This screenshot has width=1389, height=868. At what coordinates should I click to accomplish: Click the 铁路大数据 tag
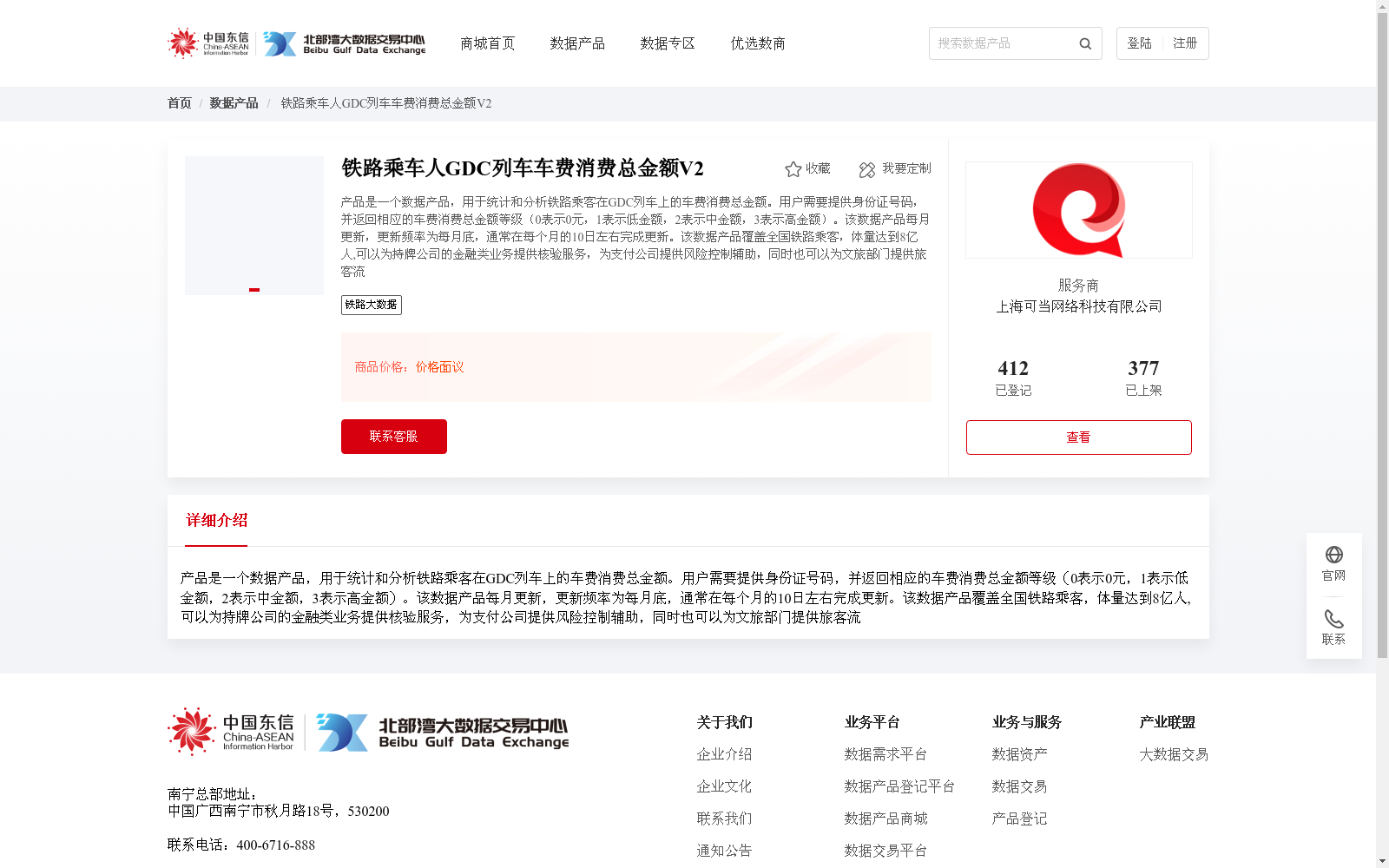(x=372, y=305)
